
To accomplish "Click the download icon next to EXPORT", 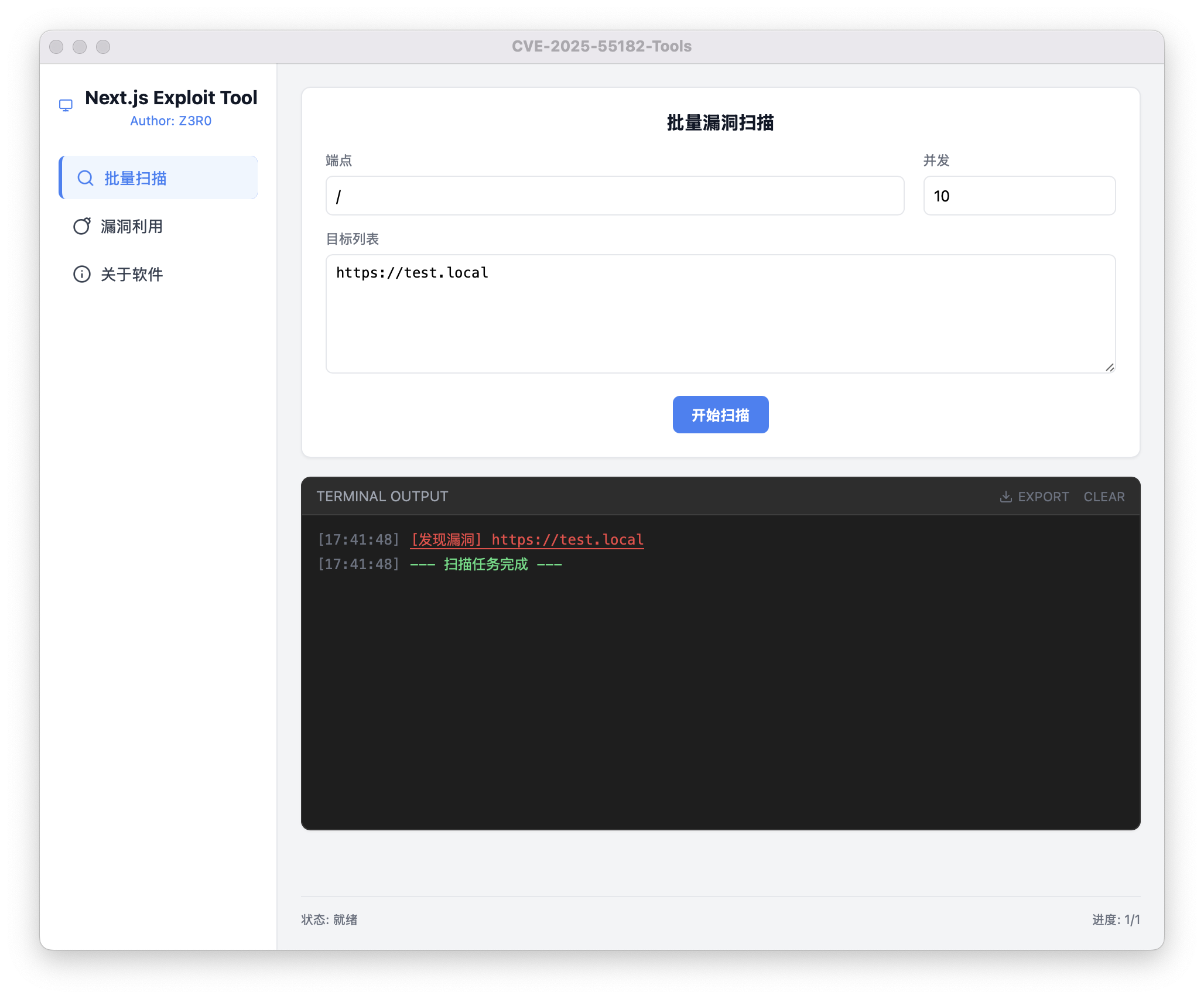I will 1005,497.
